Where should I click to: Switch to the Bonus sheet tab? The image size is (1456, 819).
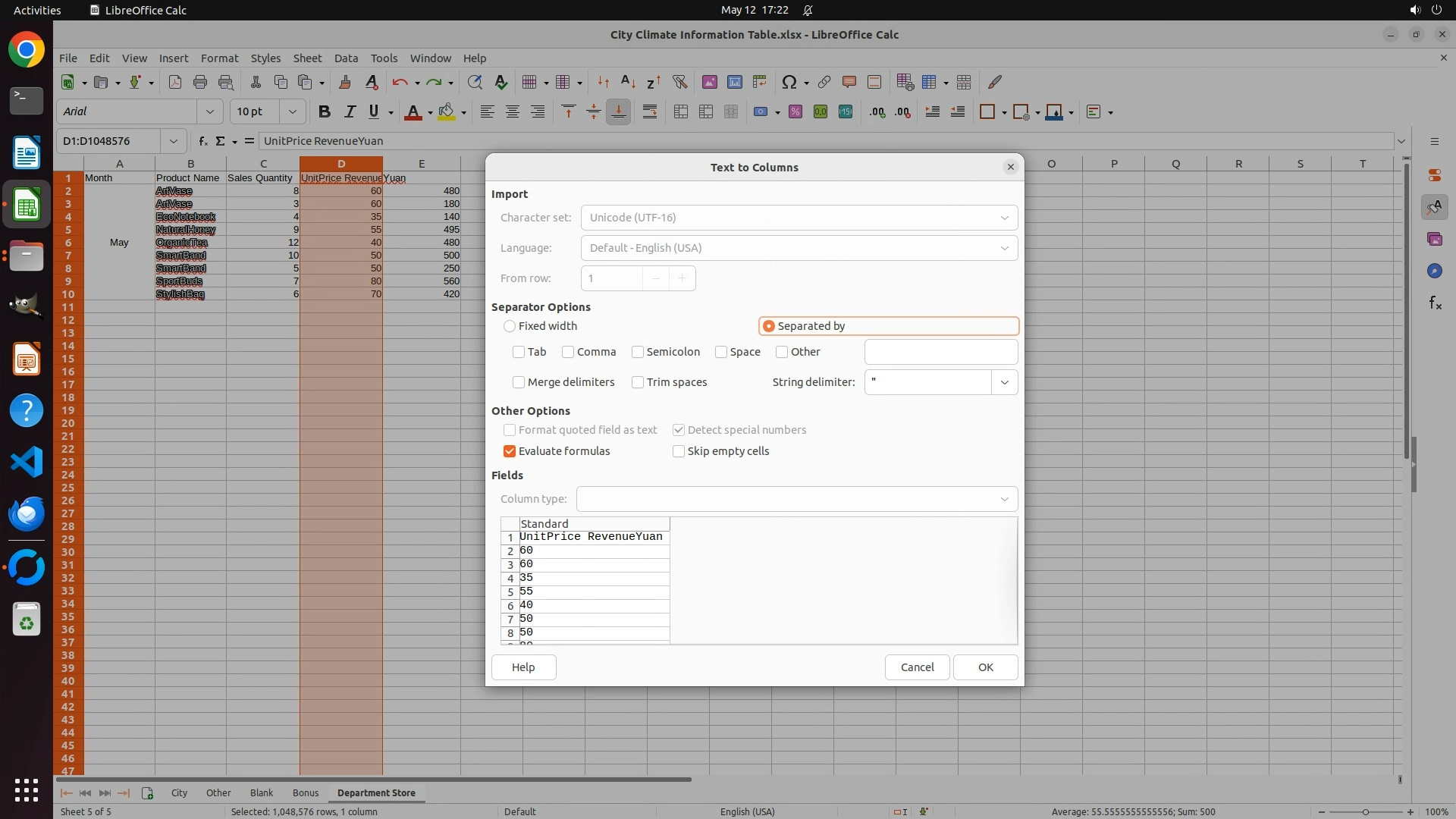point(306,793)
